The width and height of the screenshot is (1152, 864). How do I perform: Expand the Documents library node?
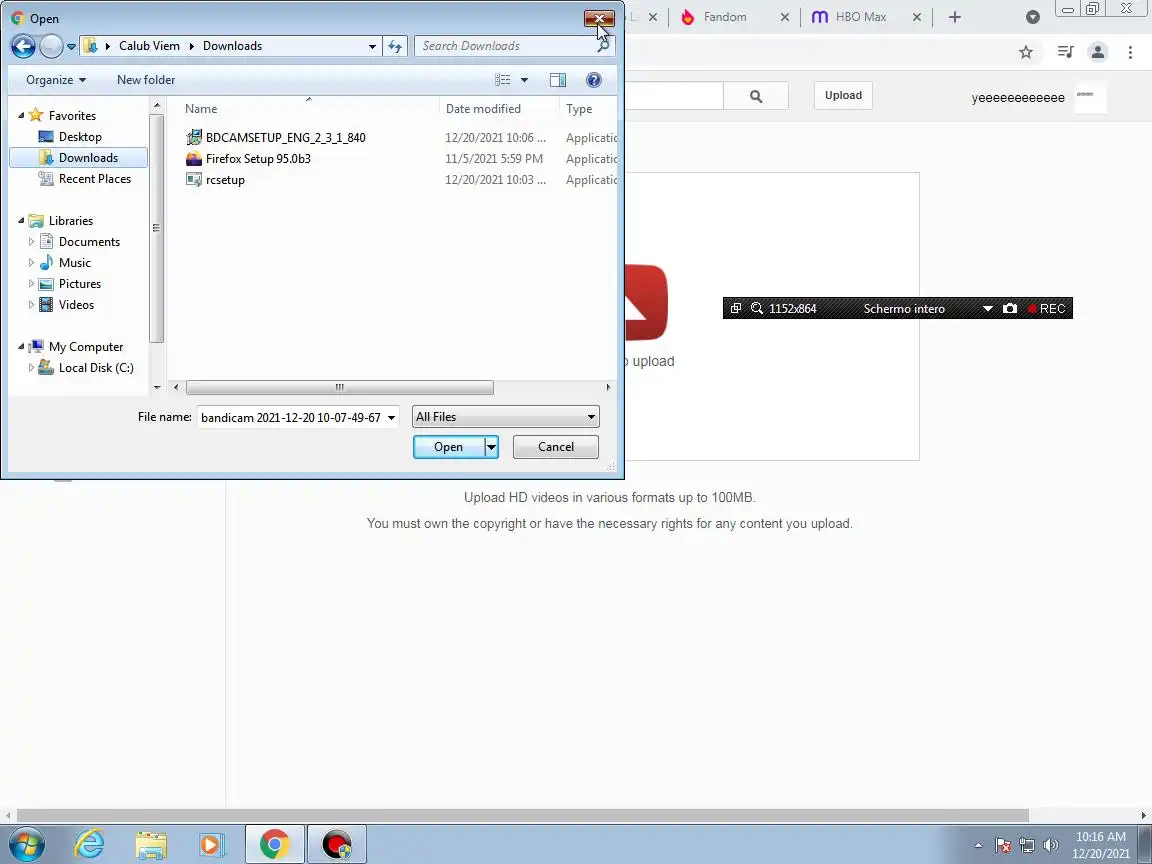point(31,242)
